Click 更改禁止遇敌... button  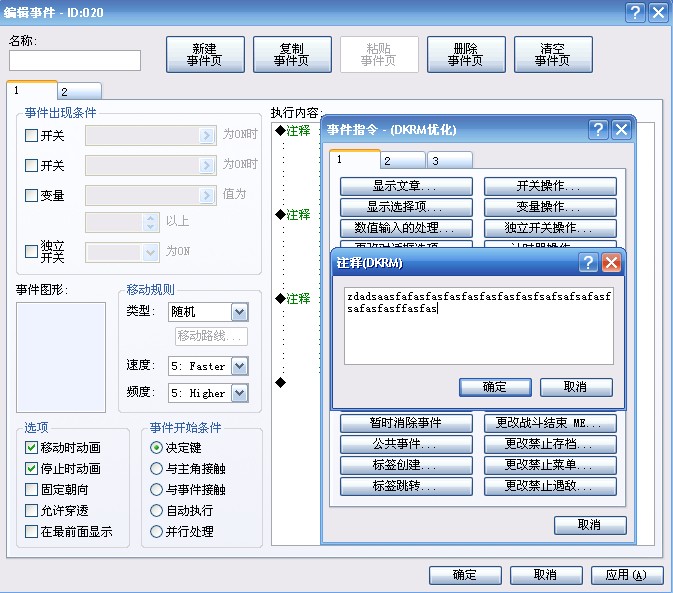point(550,487)
